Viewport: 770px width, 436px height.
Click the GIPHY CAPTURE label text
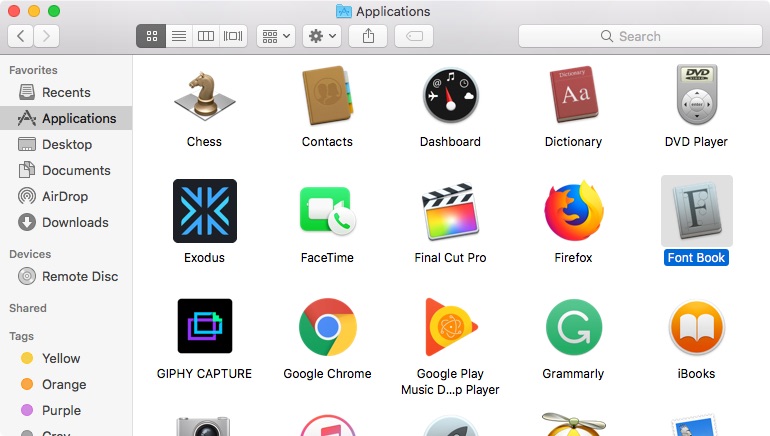(204, 374)
